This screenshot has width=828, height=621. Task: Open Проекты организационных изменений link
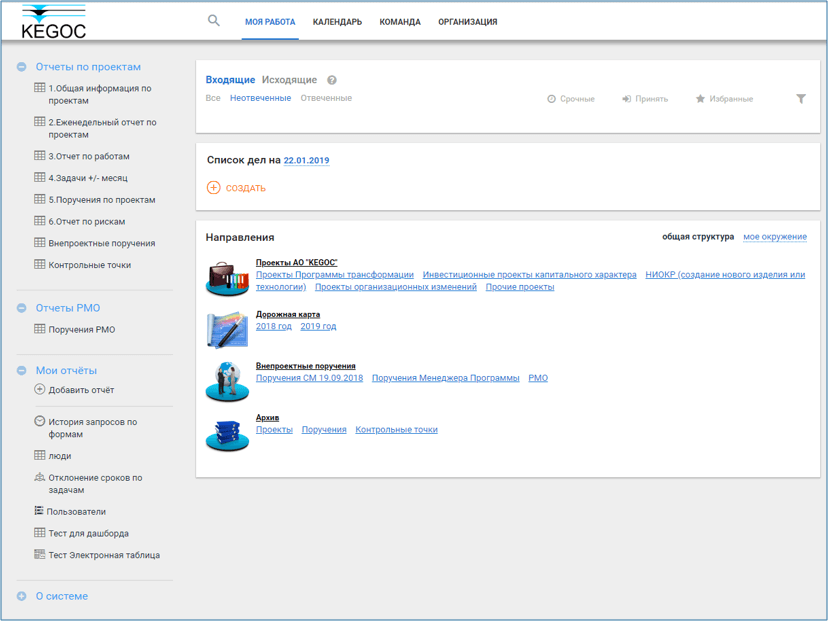pyautogui.click(x=396, y=287)
